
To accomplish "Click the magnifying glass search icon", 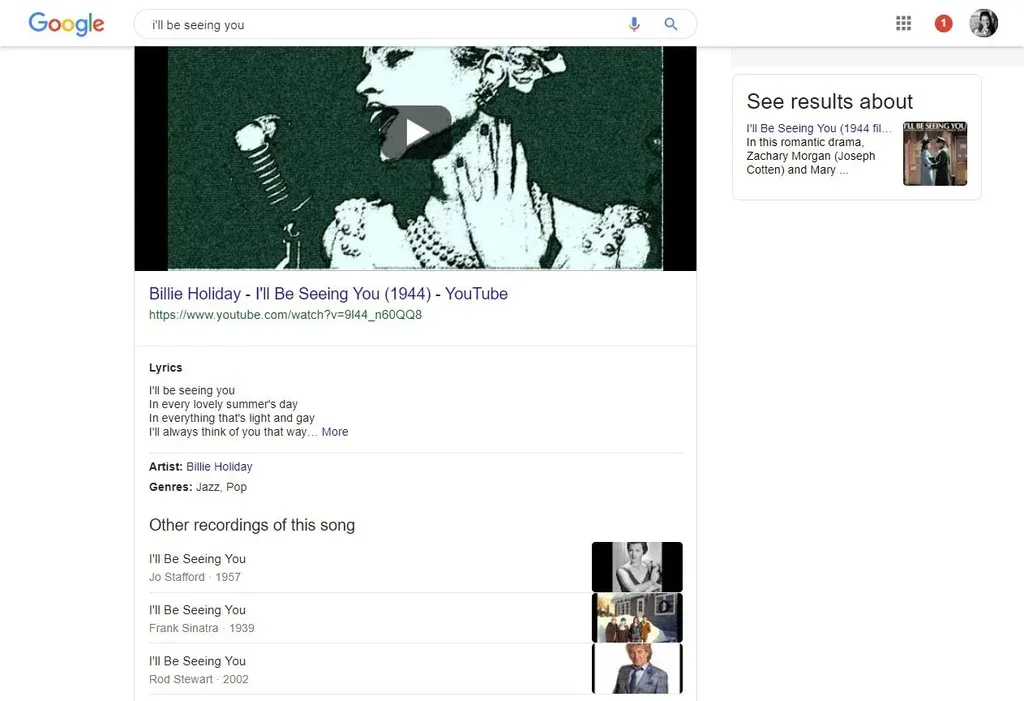I will pos(671,24).
